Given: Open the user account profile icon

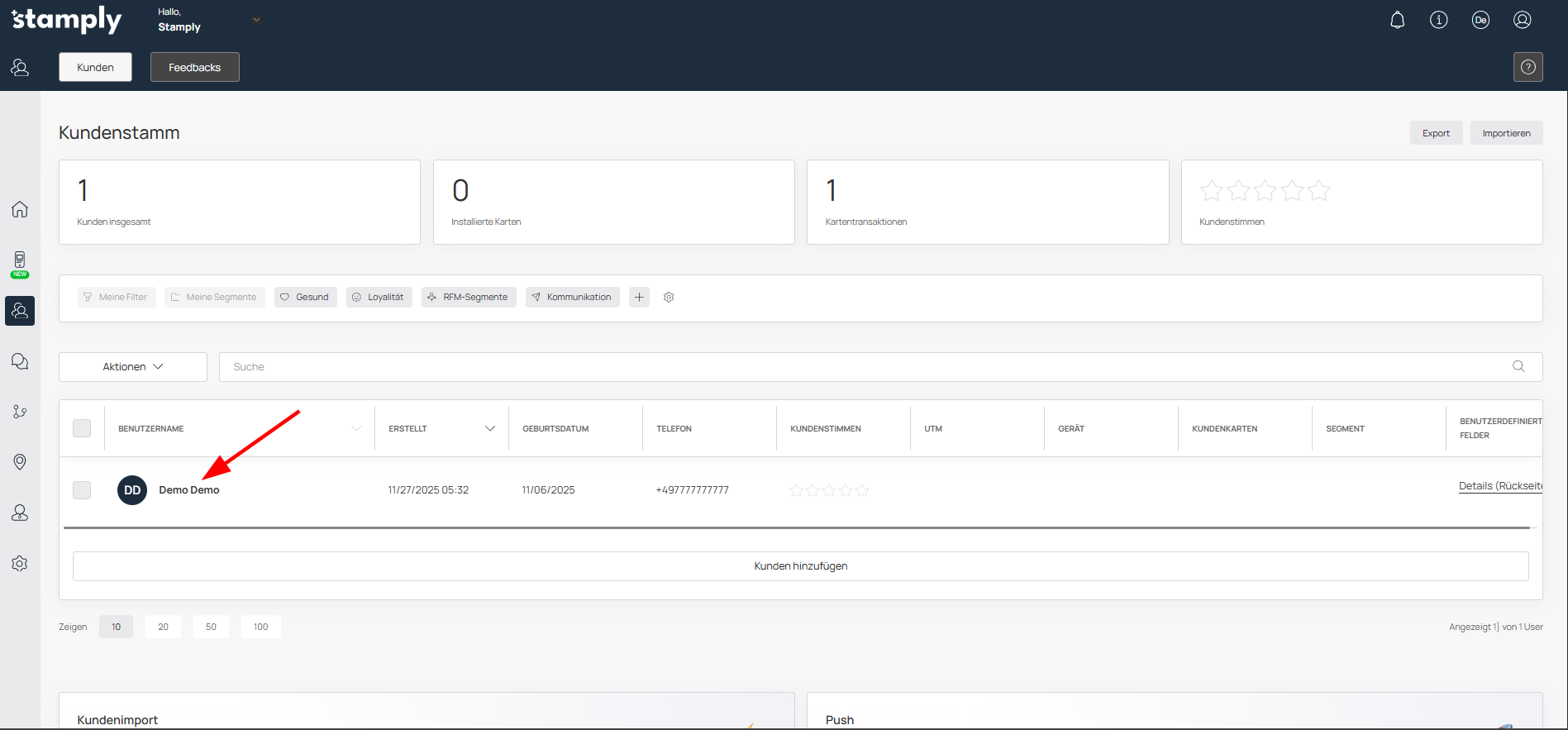Looking at the screenshot, I should (x=1522, y=21).
